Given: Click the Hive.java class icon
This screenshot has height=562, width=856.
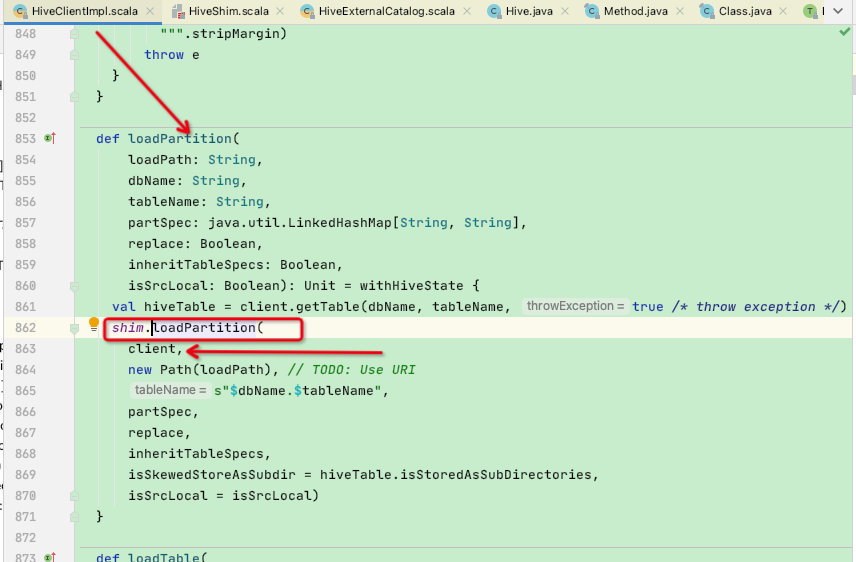Looking at the screenshot, I should tap(494, 11).
